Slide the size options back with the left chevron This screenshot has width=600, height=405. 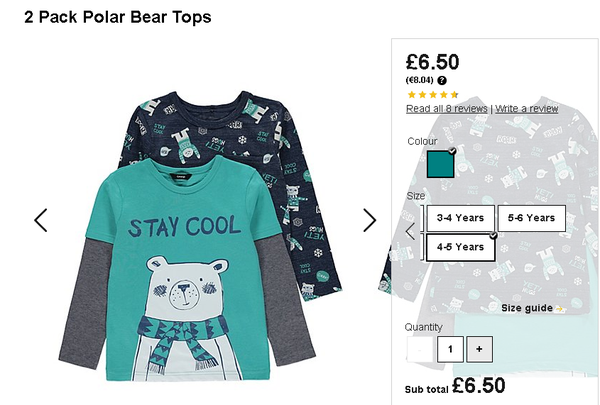pos(410,231)
